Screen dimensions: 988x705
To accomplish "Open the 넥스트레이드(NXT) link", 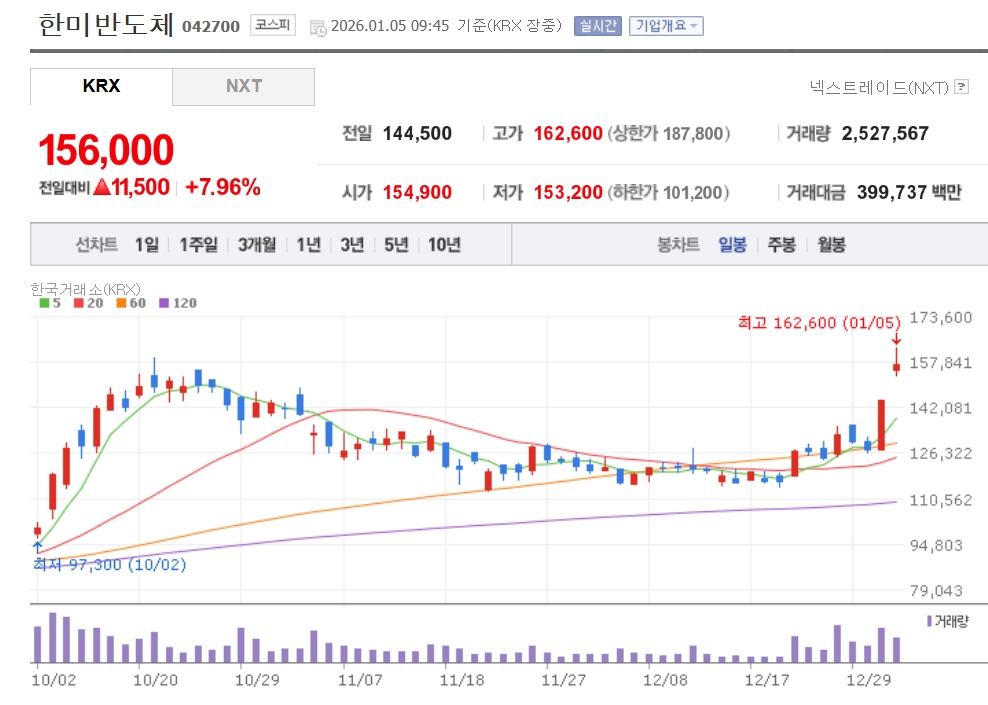I will (879, 87).
